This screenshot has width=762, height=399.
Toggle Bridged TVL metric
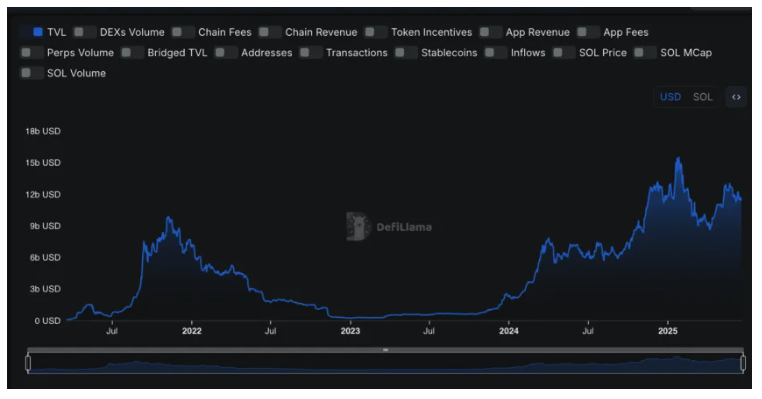(132, 52)
